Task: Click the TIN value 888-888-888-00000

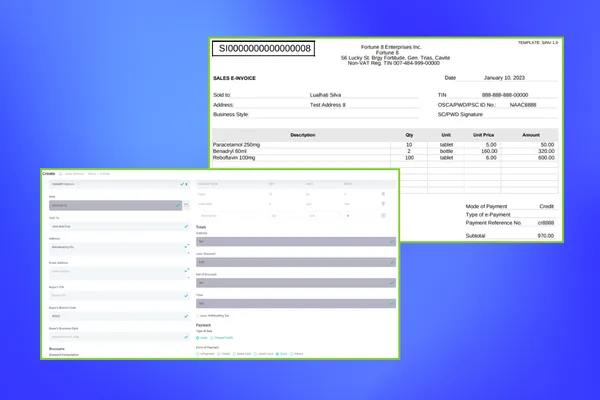Action: [x=505, y=95]
